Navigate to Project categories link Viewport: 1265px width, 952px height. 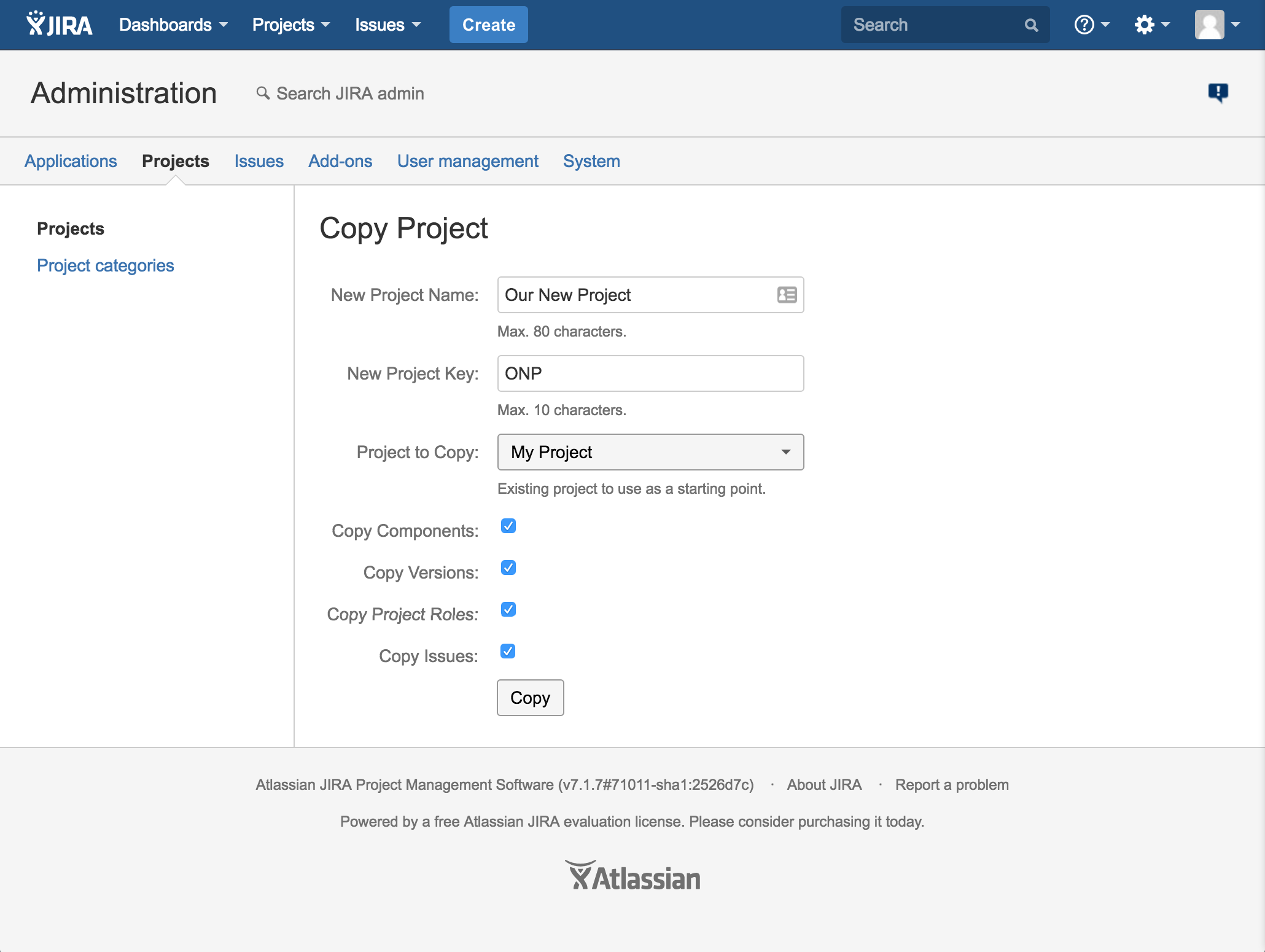(x=106, y=265)
